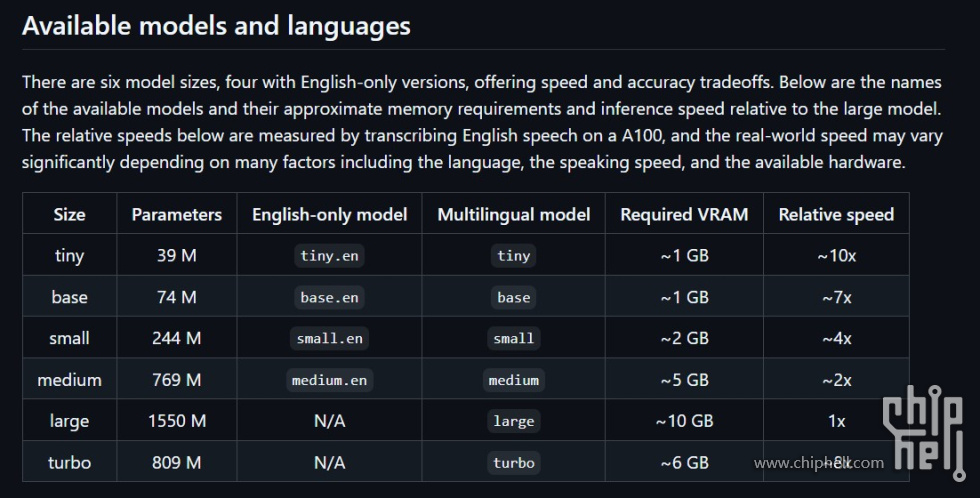Select the multilingual small code tag

click(x=514, y=339)
